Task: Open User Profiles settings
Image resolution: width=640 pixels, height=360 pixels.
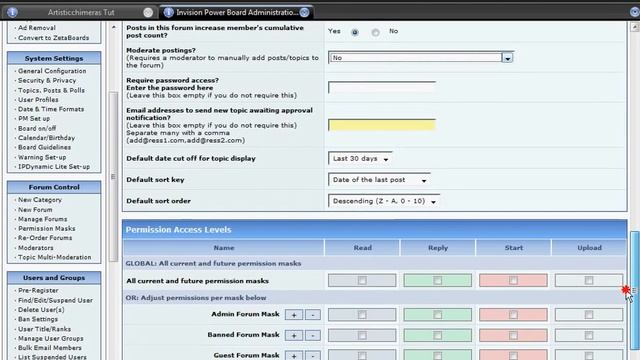Action: point(38,100)
